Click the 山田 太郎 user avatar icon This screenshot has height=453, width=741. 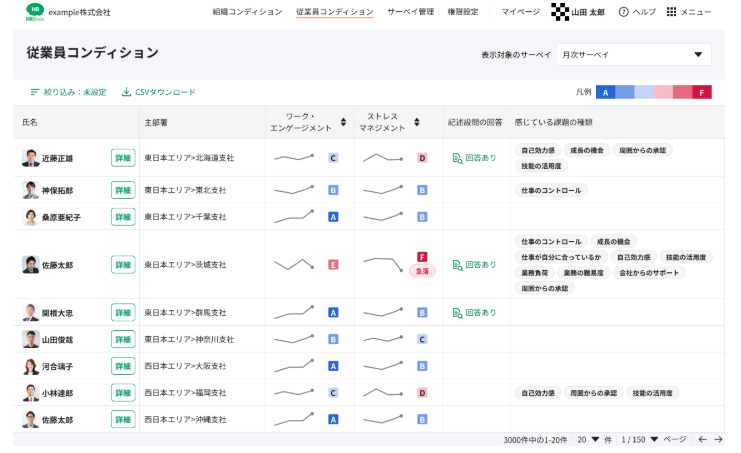(560, 12)
